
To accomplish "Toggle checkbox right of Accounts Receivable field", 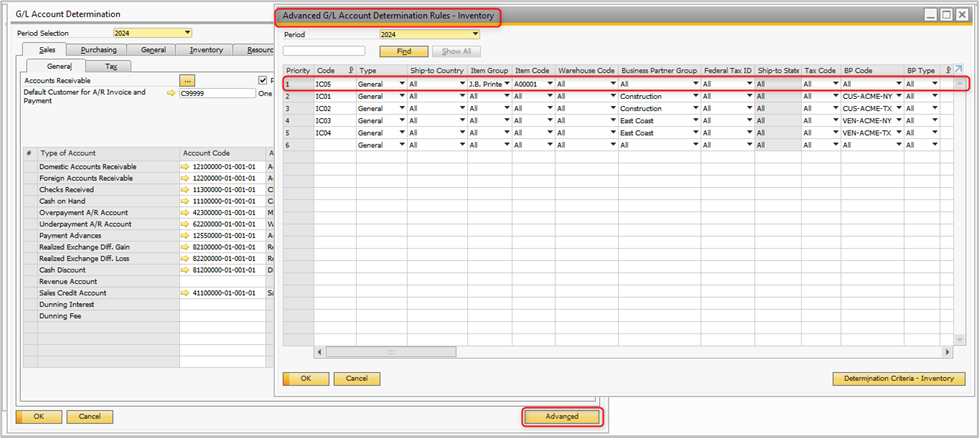I will (263, 80).
